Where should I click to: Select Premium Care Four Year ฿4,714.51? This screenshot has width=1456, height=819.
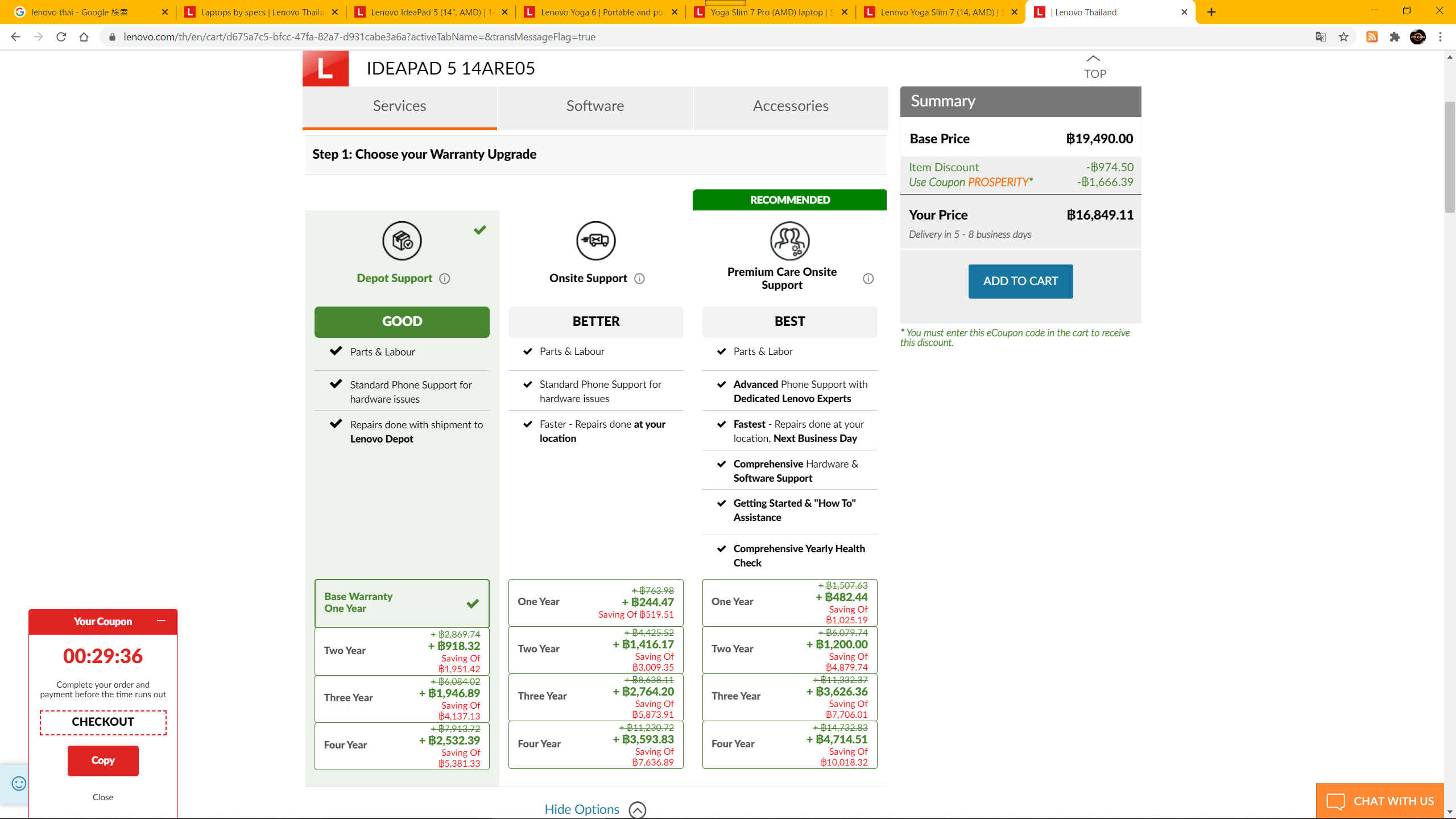790,744
